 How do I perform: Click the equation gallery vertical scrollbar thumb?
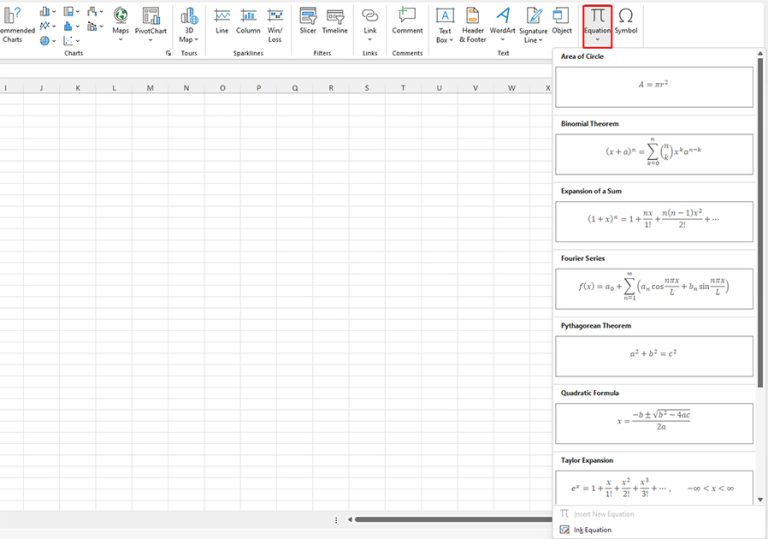click(760, 222)
